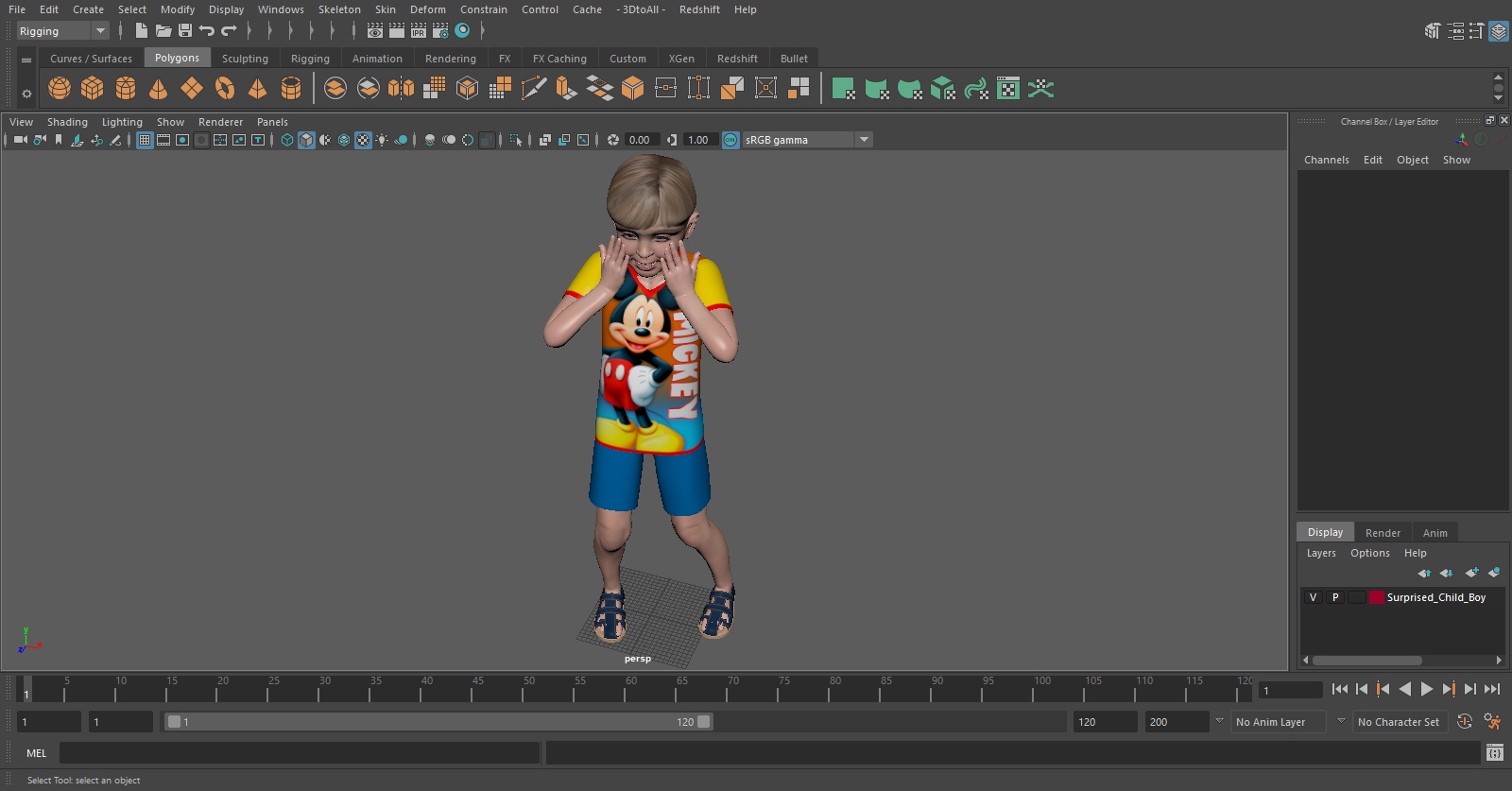Create a polygon cone from the shelf
1512x791 pixels.
[159, 89]
